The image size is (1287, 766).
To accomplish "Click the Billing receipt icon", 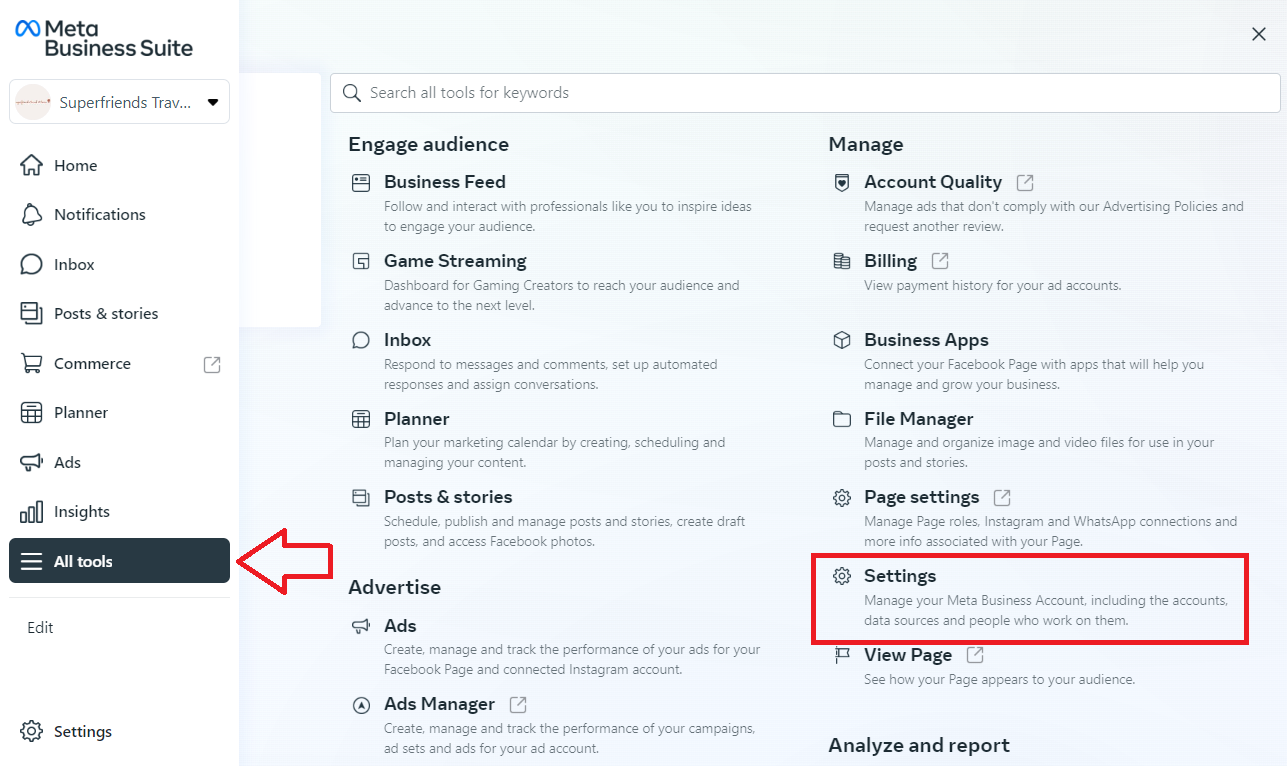I will pyautogui.click(x=842, y=261).
